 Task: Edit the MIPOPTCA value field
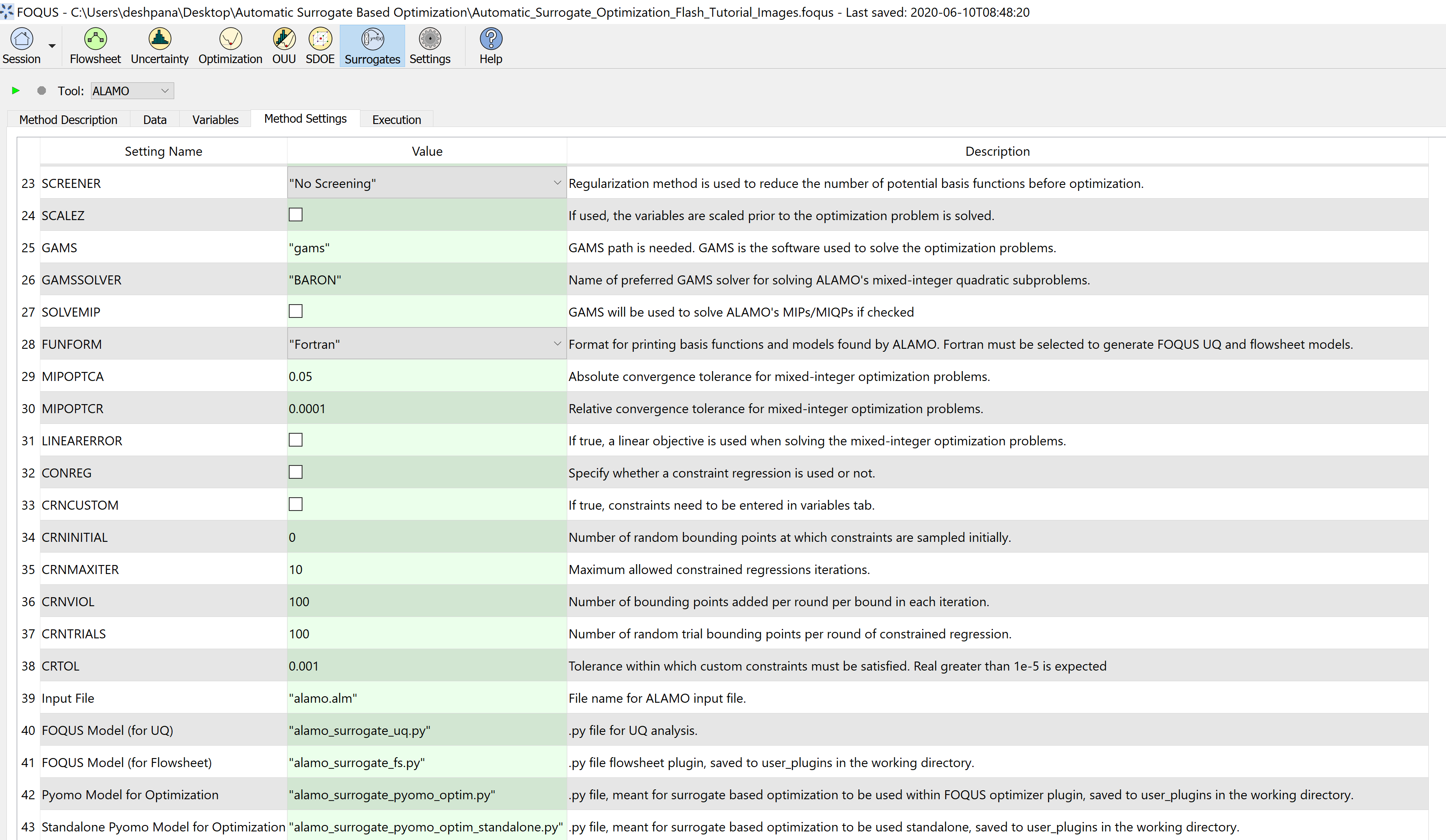coord(426,376)
